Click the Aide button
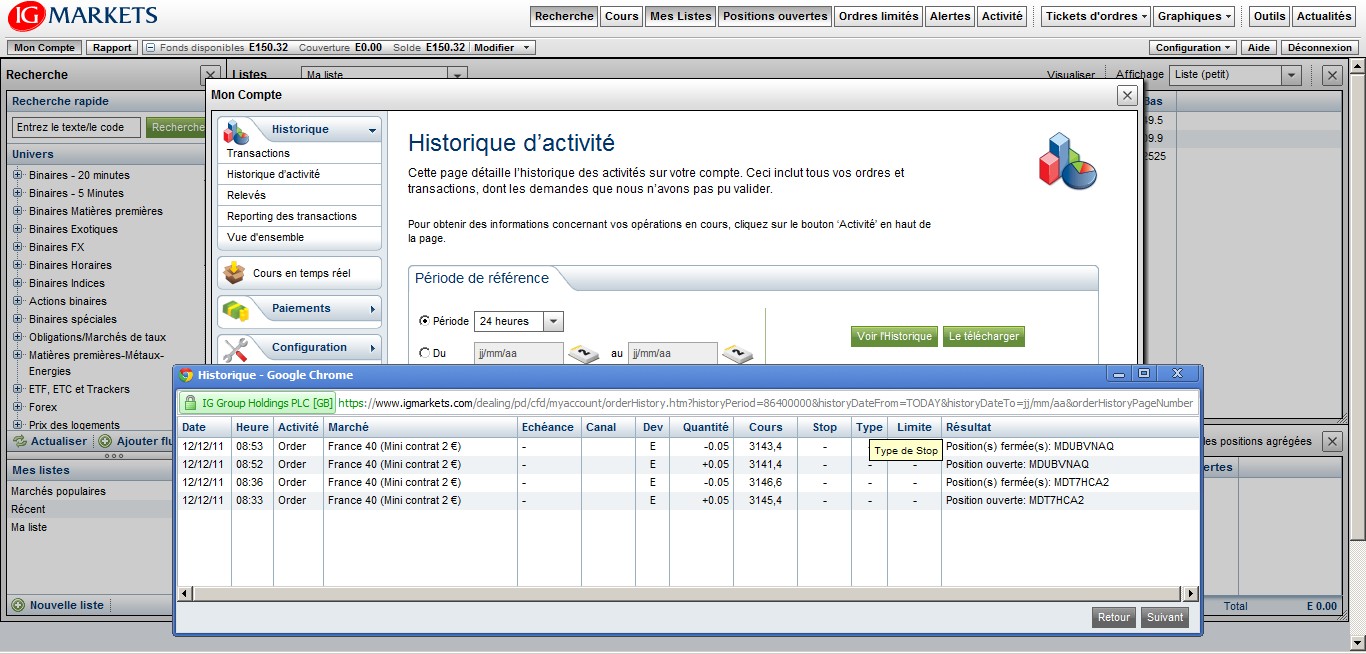The width and height of the screenshot is (1366, 654). pyautogui.click(x=1259, y=48)
